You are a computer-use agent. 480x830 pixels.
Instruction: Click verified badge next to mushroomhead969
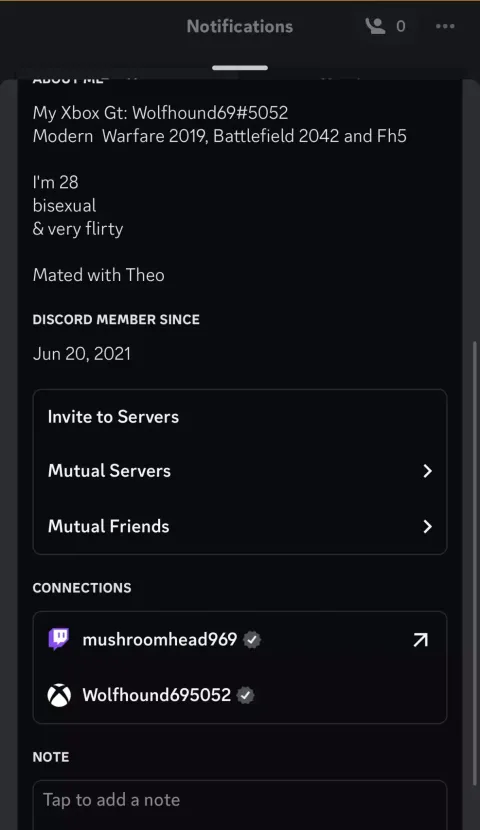[252, 640]
